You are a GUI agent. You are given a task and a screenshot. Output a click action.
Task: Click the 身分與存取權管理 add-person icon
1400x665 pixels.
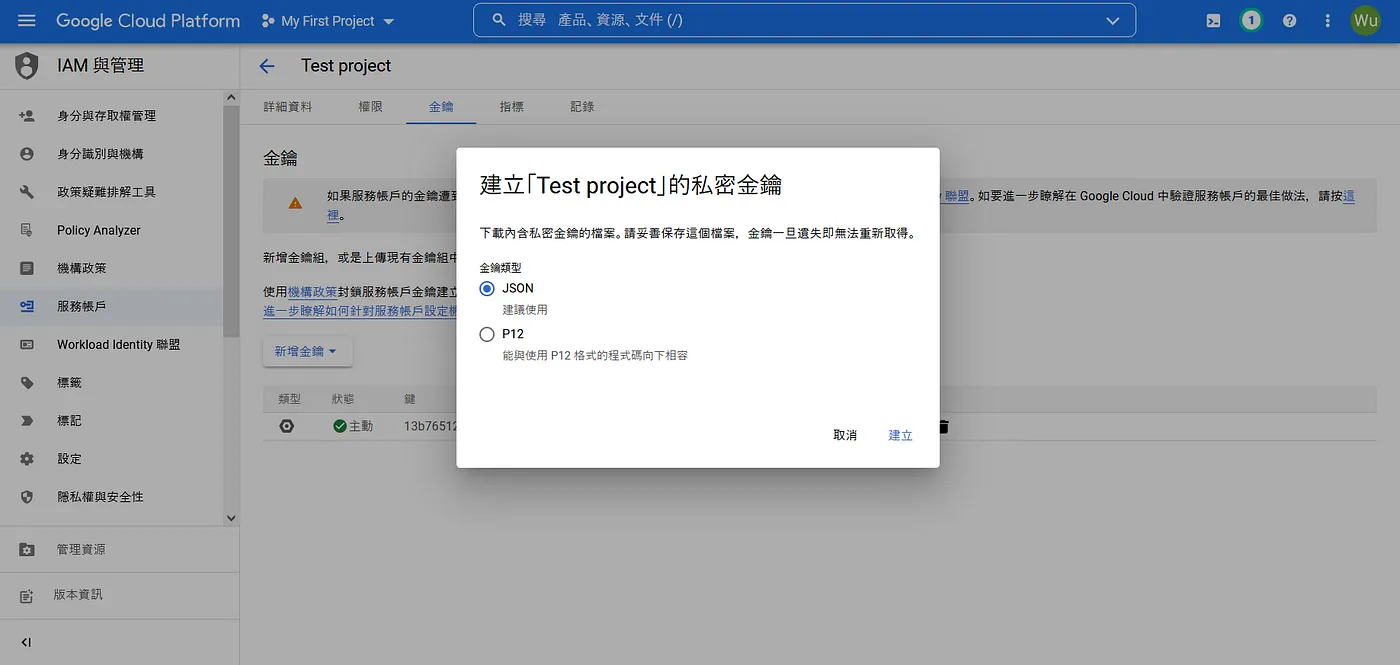27,116
